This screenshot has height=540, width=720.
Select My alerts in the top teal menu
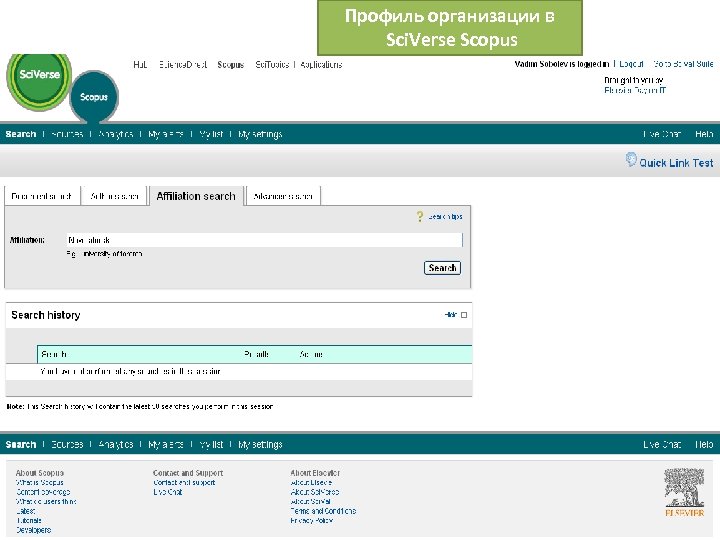click(x=166, y=134)
